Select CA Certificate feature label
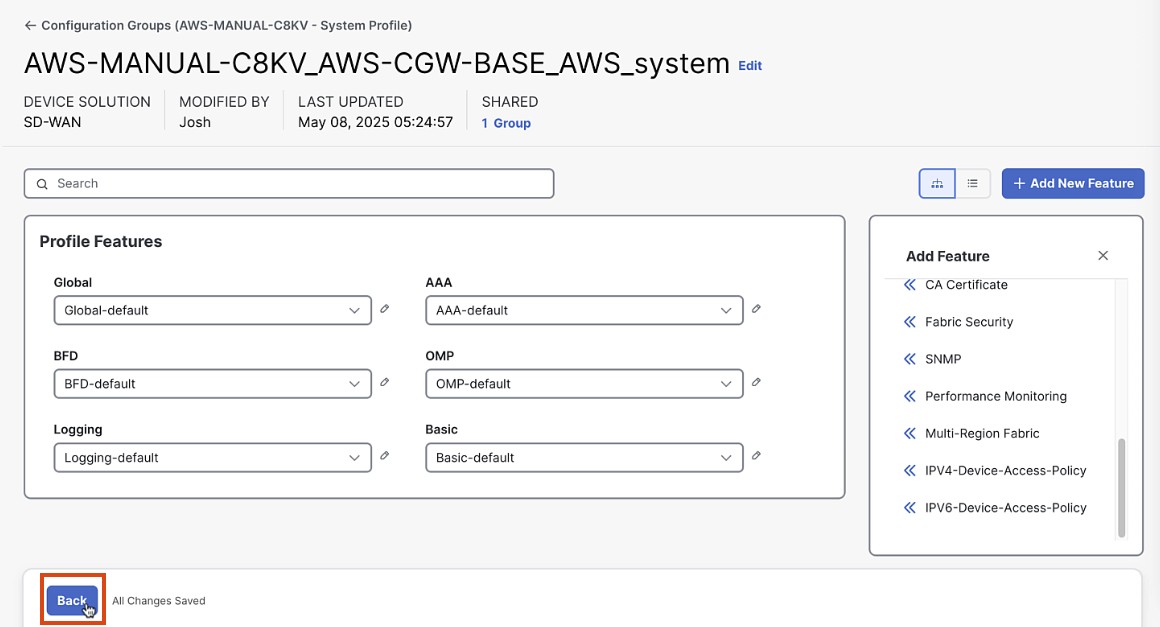Image resolution: width=1160 pixels, height=627 pixels. point(966,285)
